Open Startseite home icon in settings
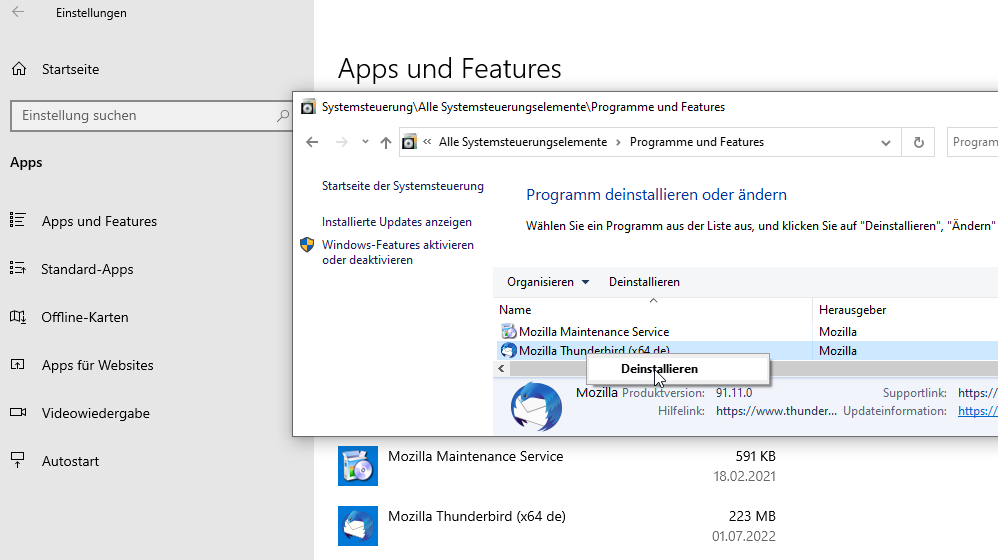 tap(18, 69)
